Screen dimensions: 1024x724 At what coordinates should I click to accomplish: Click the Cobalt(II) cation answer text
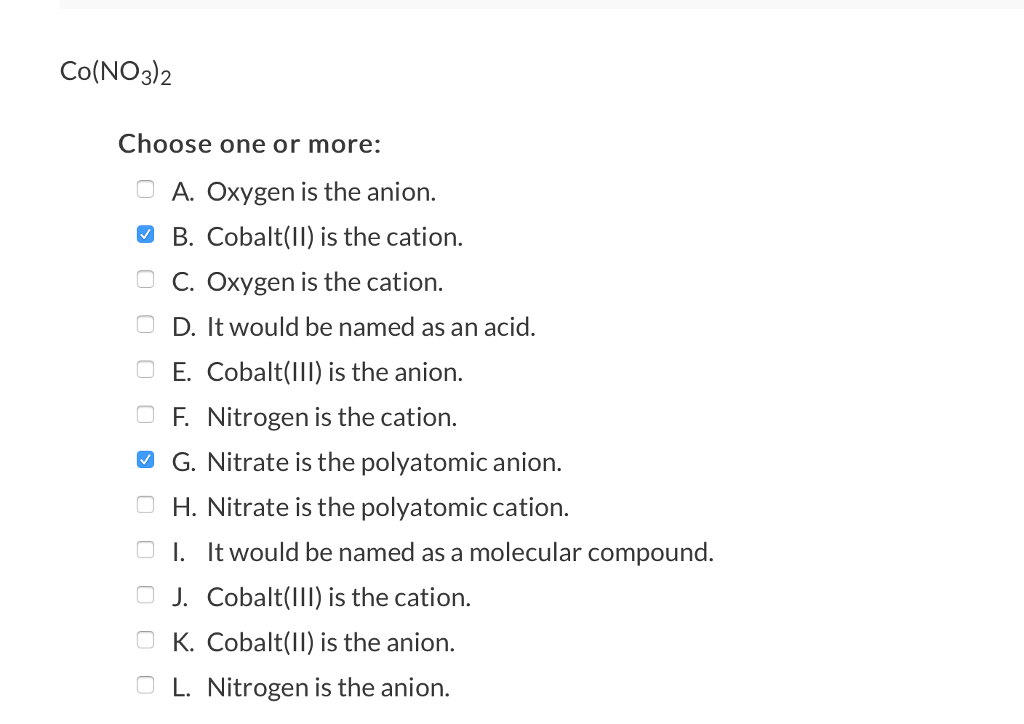[334, 236]
